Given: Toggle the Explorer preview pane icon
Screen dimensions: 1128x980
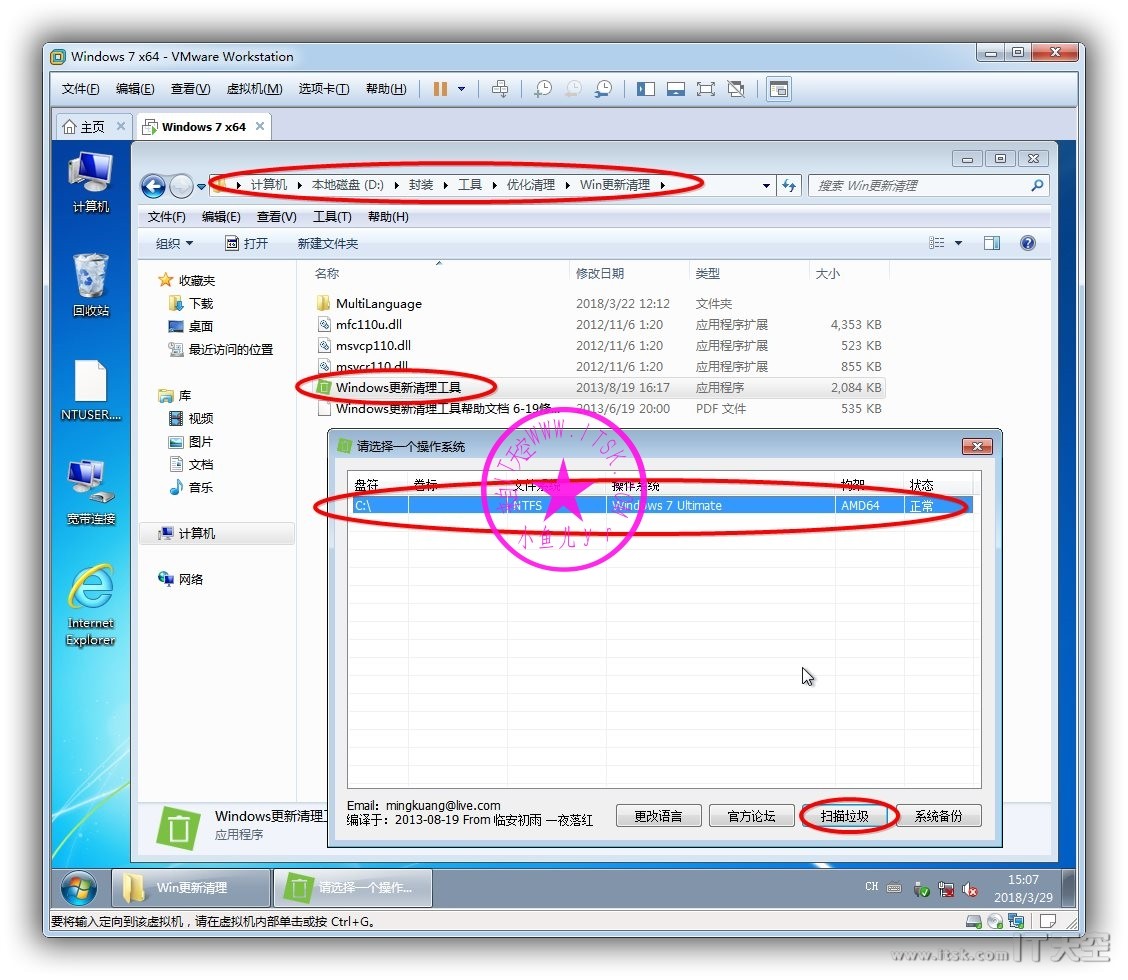Looking at the screenshot, I should [x=991, y=243].
